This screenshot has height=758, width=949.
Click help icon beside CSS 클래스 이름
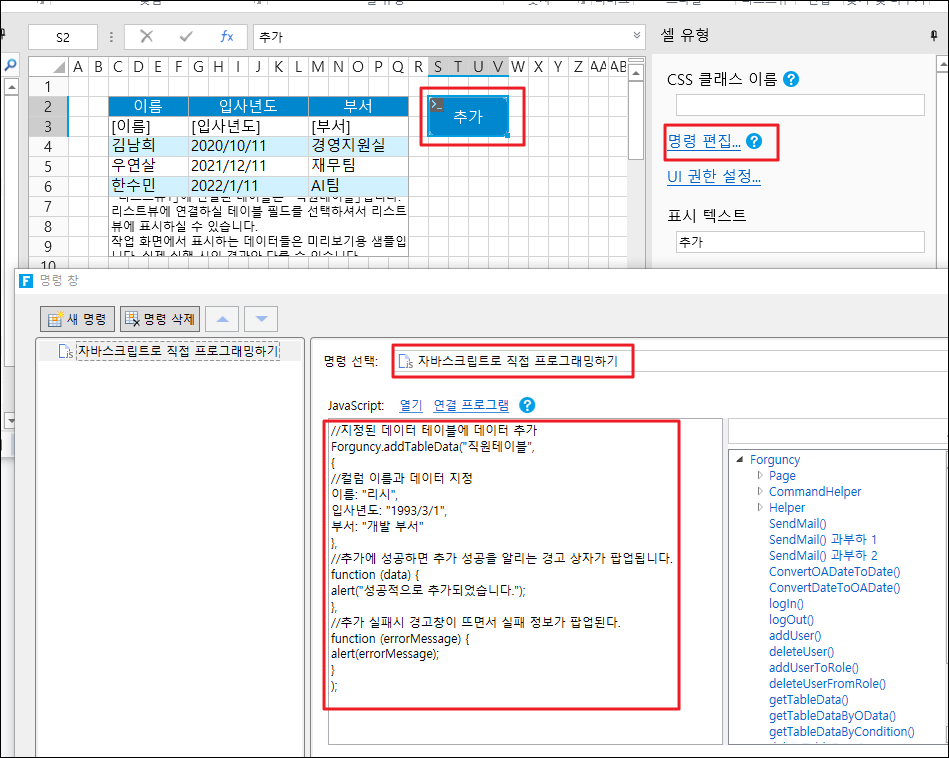(792, 79)
